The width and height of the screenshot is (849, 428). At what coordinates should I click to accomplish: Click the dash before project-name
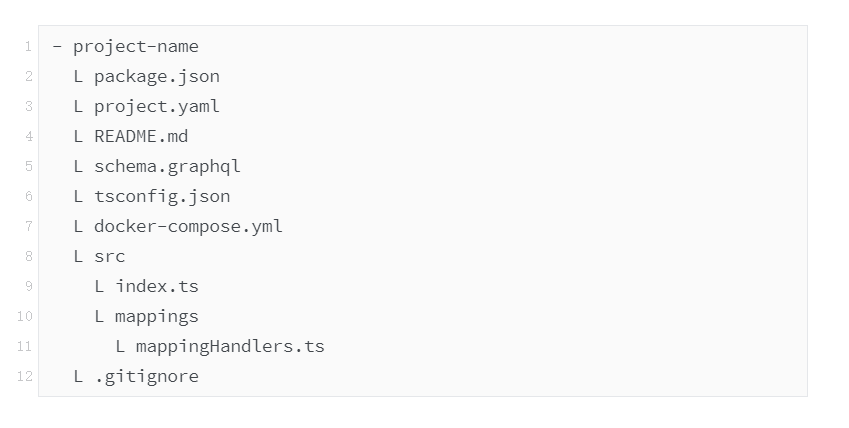click(57, 47)
